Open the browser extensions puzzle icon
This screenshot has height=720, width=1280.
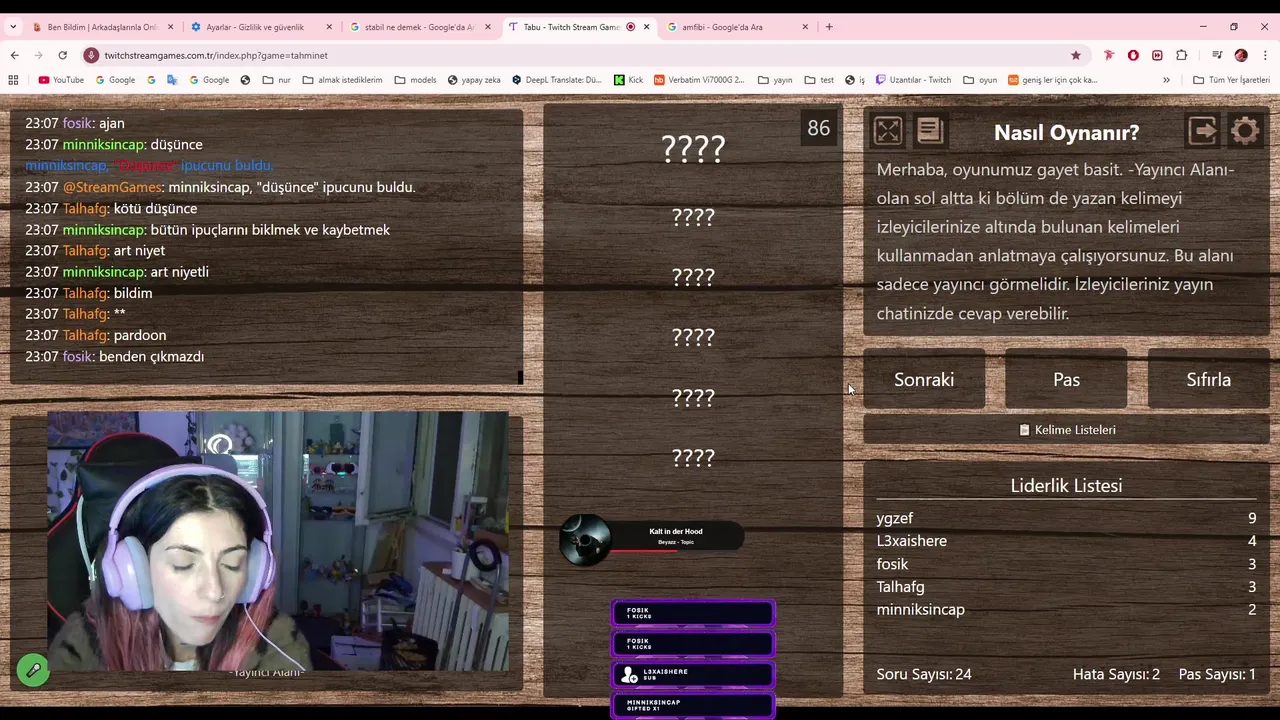click(1181, 55)
